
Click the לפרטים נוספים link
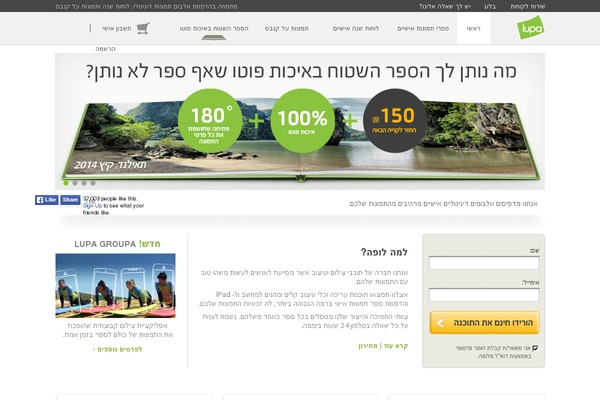tap(118, 349)
